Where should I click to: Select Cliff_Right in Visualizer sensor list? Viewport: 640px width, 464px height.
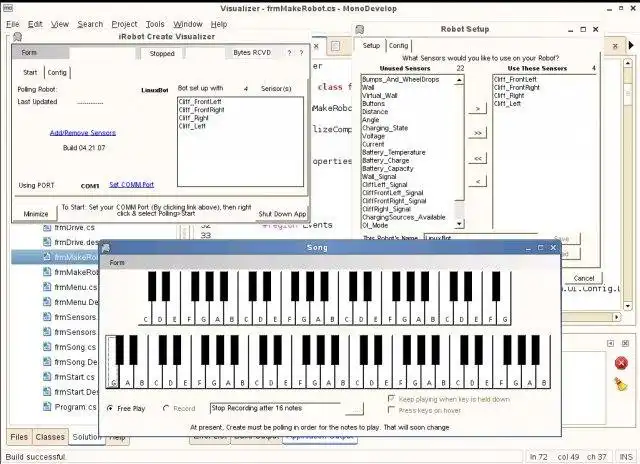coord(193,118)
